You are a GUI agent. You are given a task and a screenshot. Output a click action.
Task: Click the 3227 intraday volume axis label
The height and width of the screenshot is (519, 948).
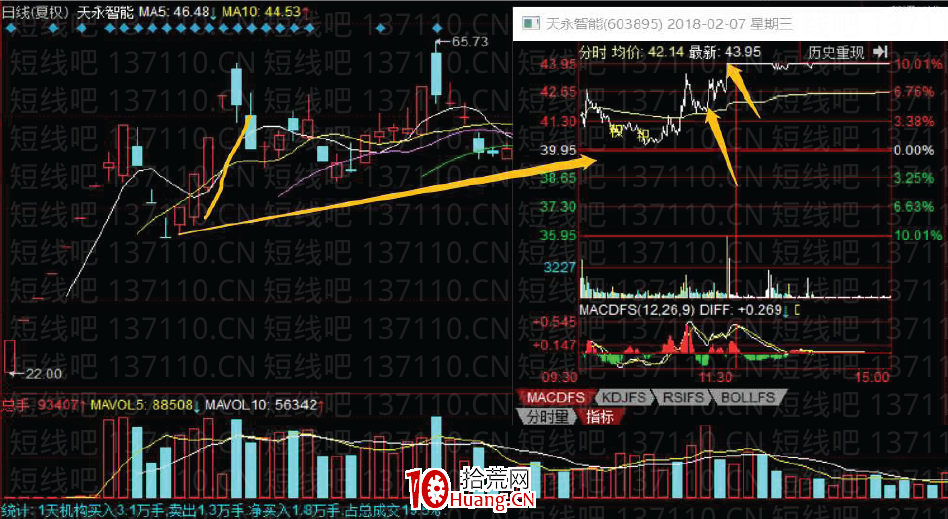click(560, 267)
